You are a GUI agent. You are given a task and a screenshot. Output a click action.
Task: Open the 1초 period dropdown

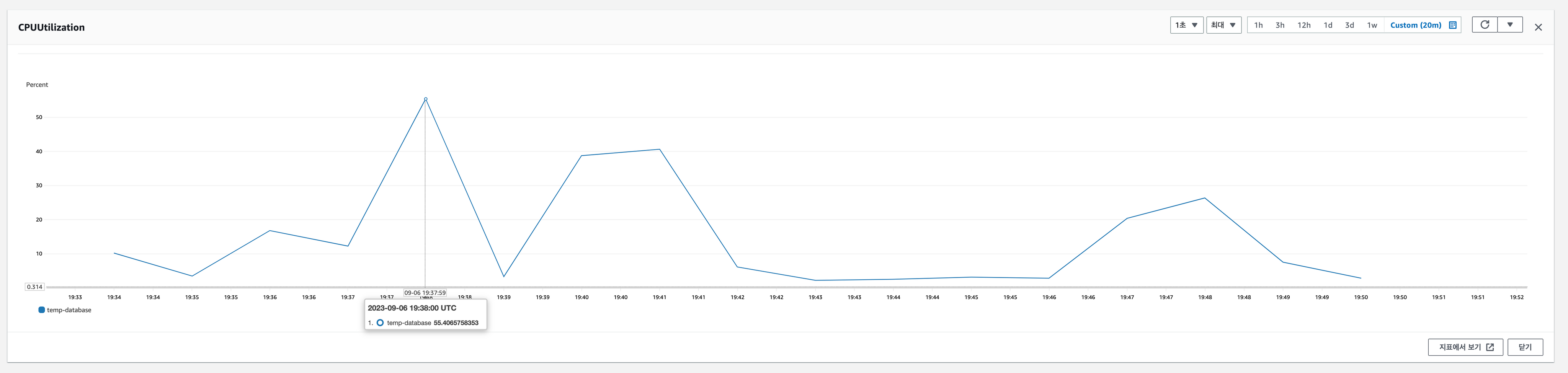(x=1186, y=26)
